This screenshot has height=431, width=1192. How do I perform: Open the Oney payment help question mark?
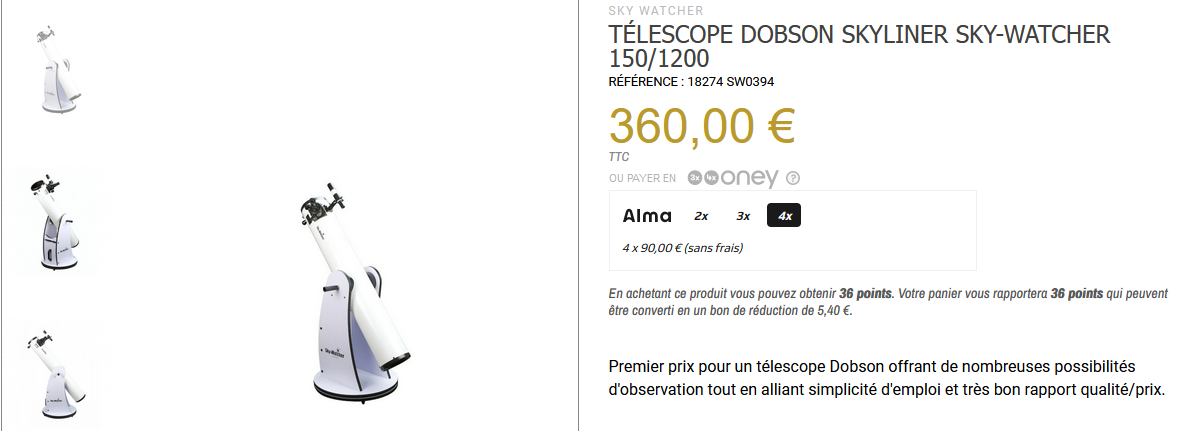[x=793, y=179]
